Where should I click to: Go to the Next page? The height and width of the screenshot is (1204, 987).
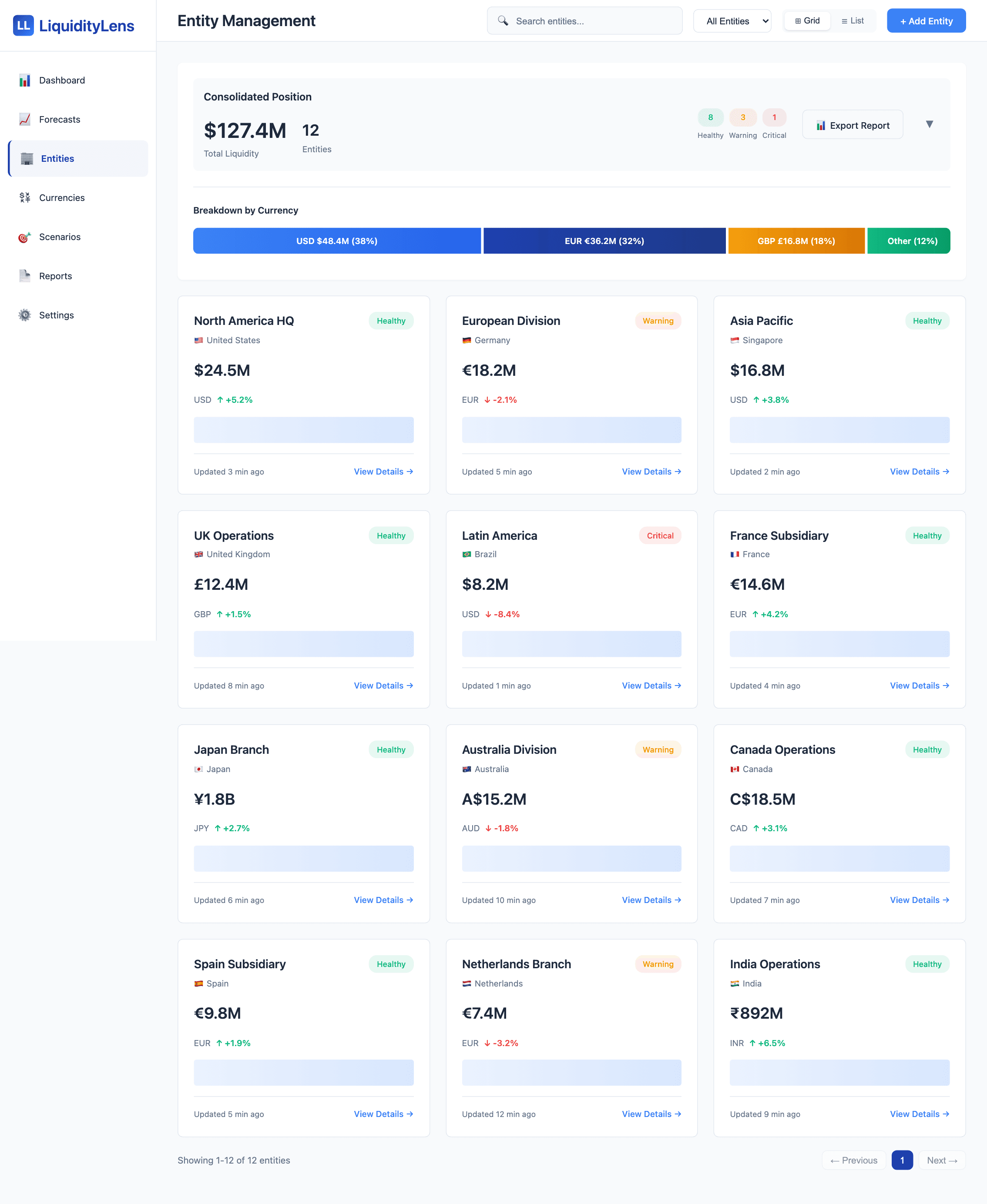(941, 1160)
